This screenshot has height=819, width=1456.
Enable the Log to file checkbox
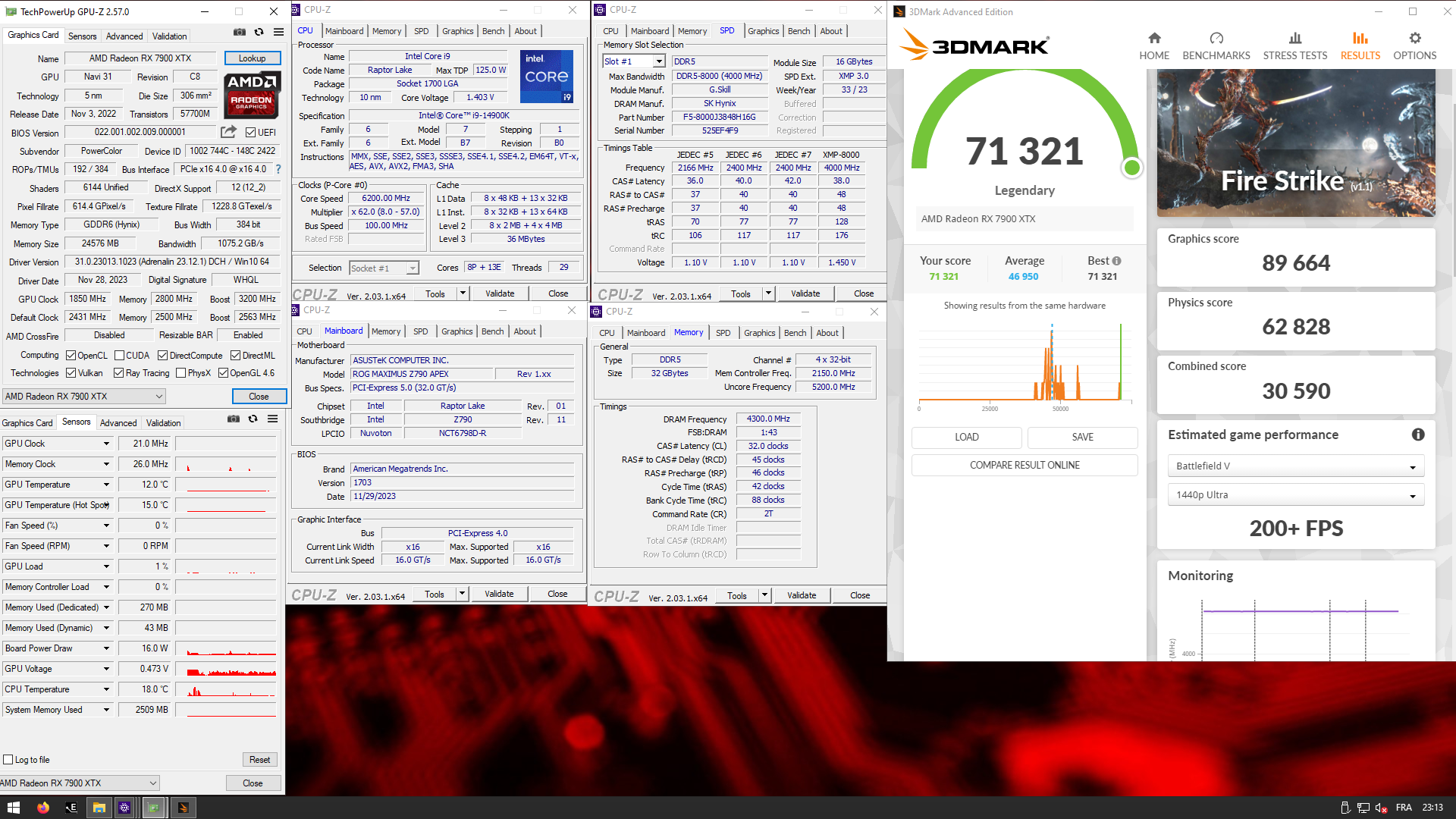coord(8,759)
